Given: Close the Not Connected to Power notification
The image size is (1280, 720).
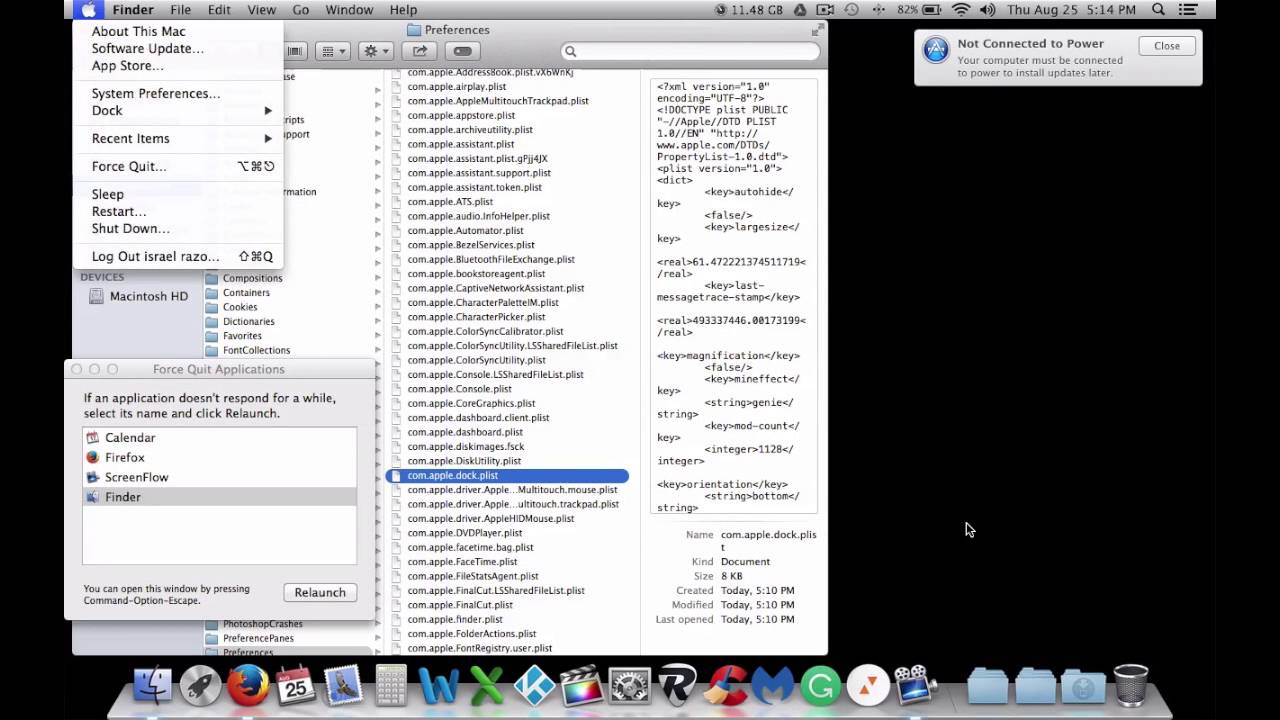Looking at the screenshot, I should coord(1166,46).
